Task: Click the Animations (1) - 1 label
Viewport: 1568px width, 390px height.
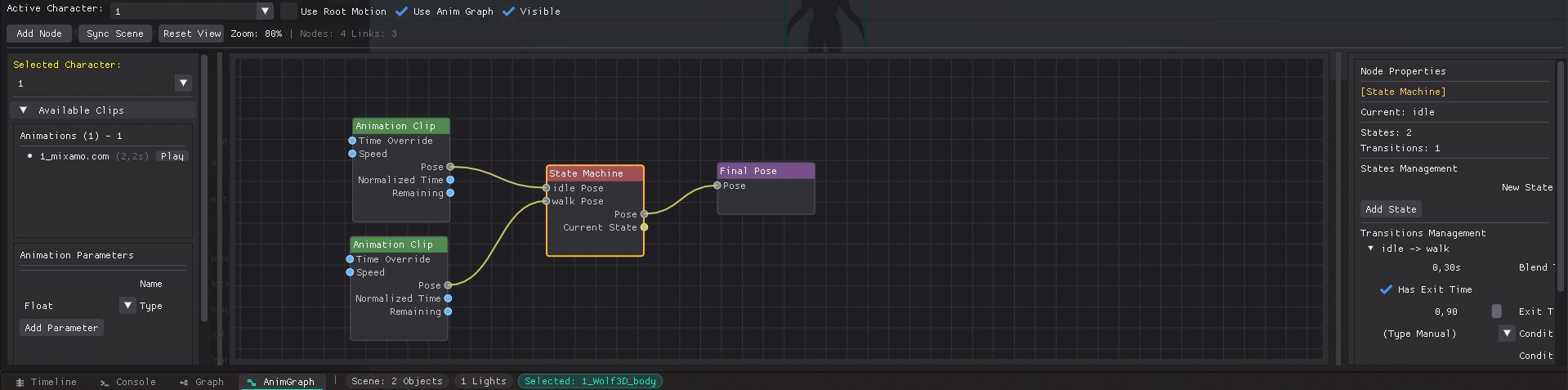Action: click(x=71, y=136)
